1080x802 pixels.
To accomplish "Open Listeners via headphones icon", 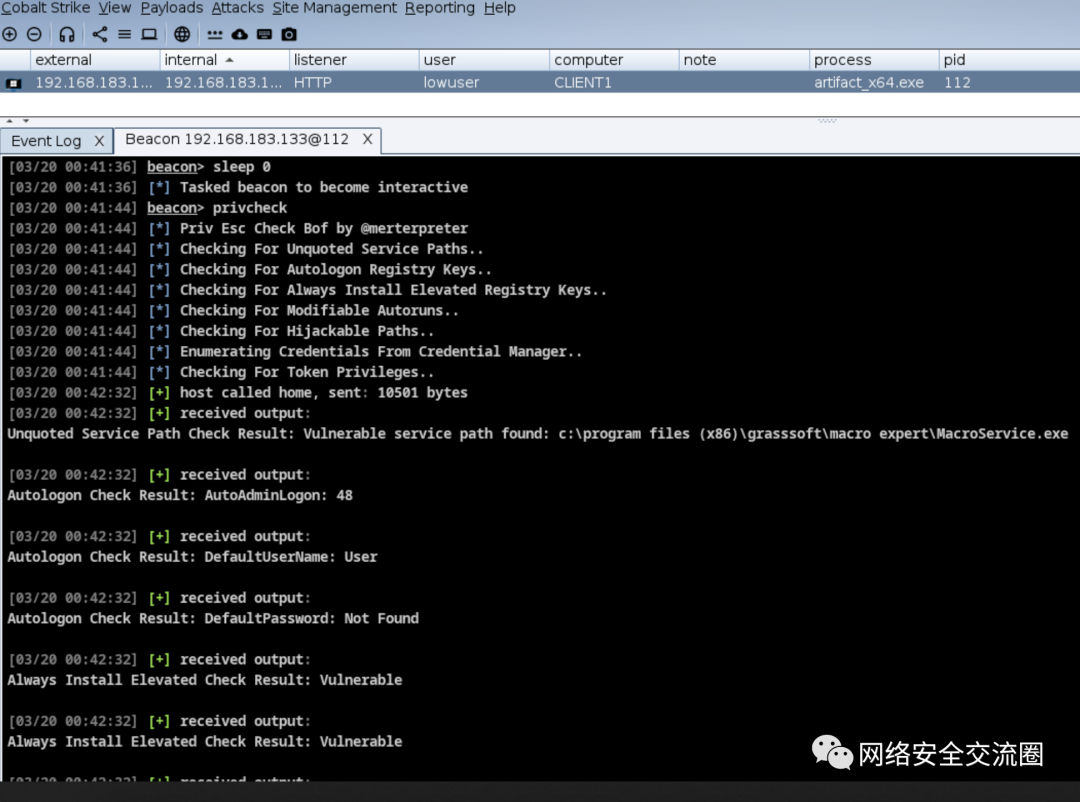I will (x=67, y=34).
